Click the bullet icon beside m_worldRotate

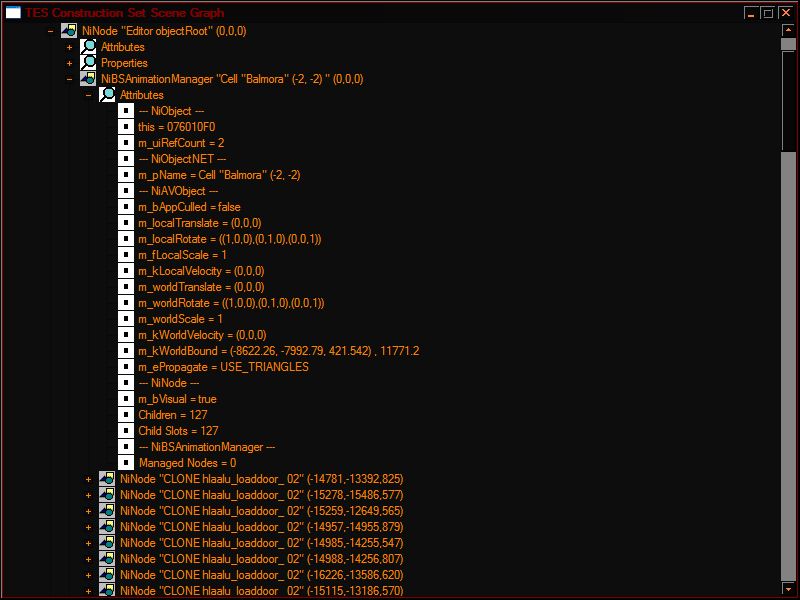point(126,303)
